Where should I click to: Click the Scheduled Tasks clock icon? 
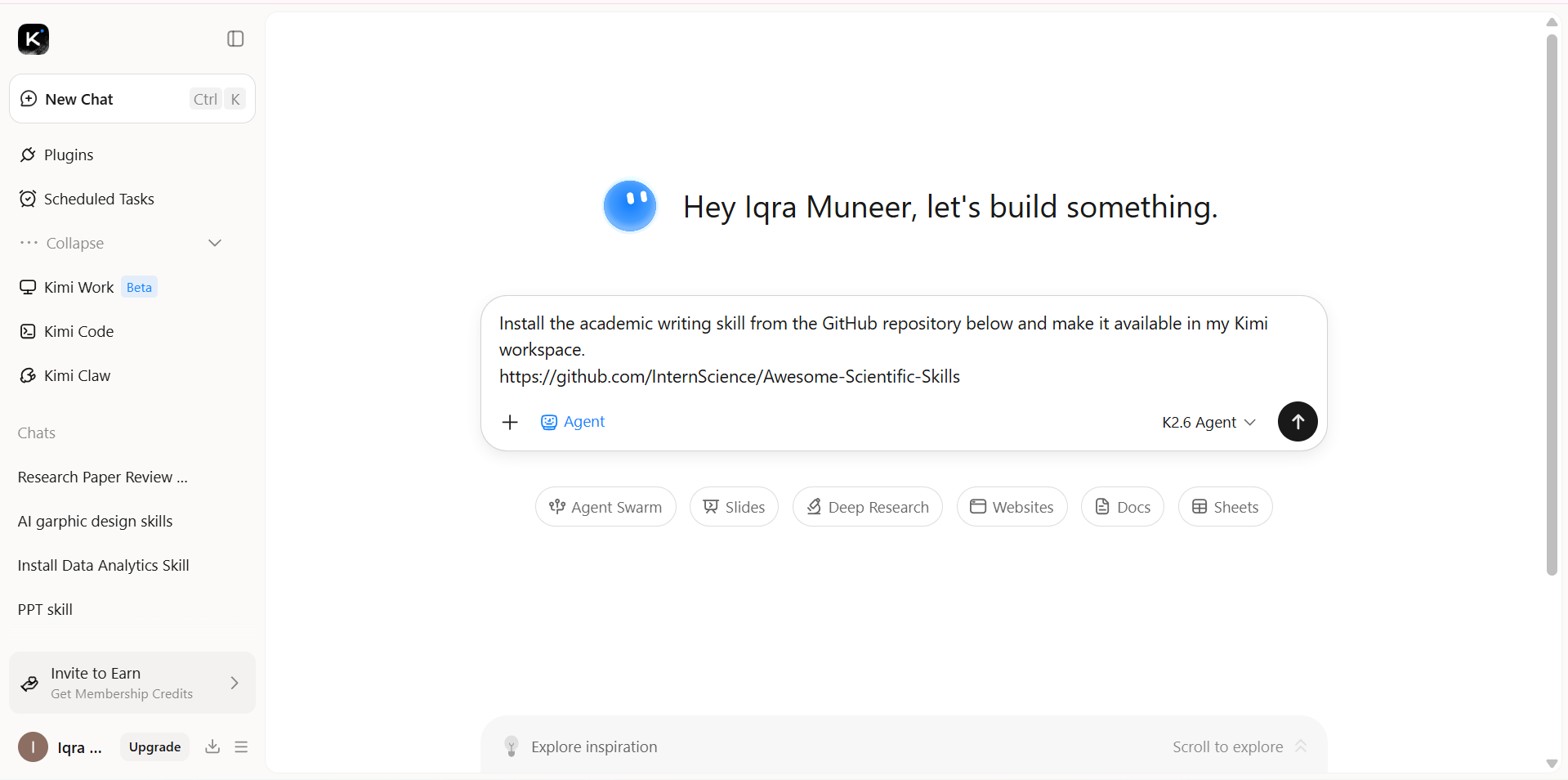pos(28,199)
